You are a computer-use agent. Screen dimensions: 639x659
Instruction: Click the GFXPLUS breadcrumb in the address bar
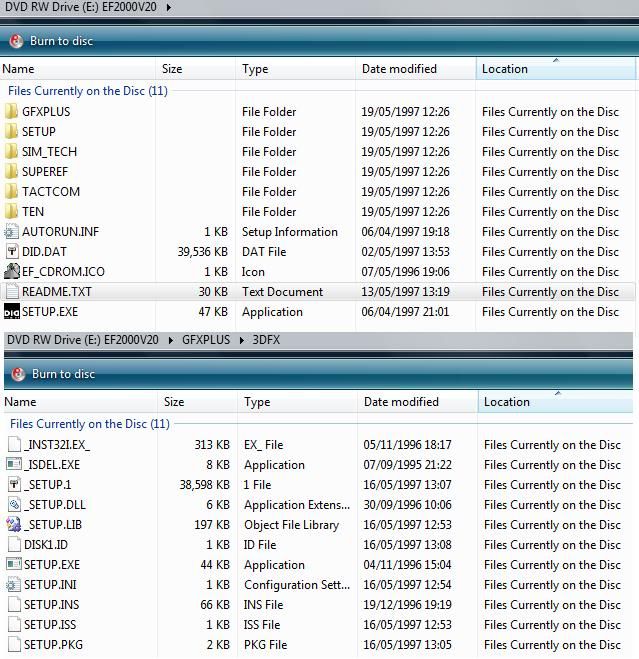pos(205,340)
